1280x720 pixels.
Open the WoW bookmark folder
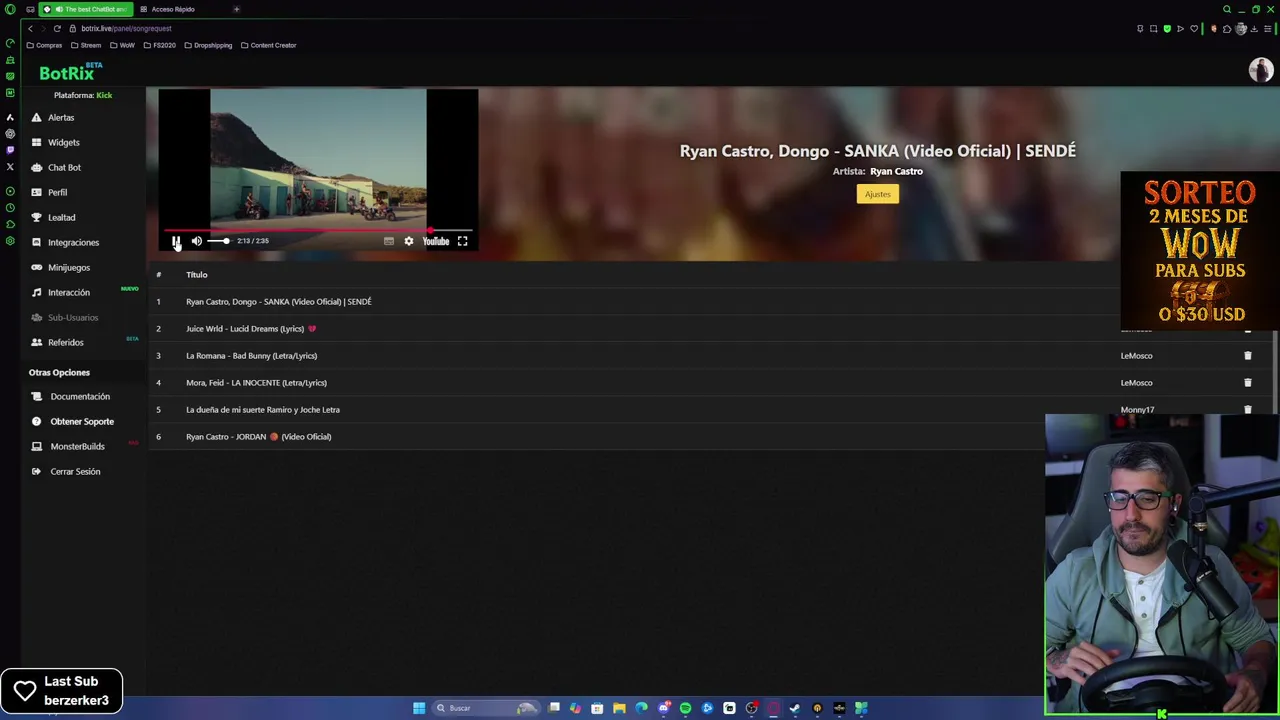(122, 45)
